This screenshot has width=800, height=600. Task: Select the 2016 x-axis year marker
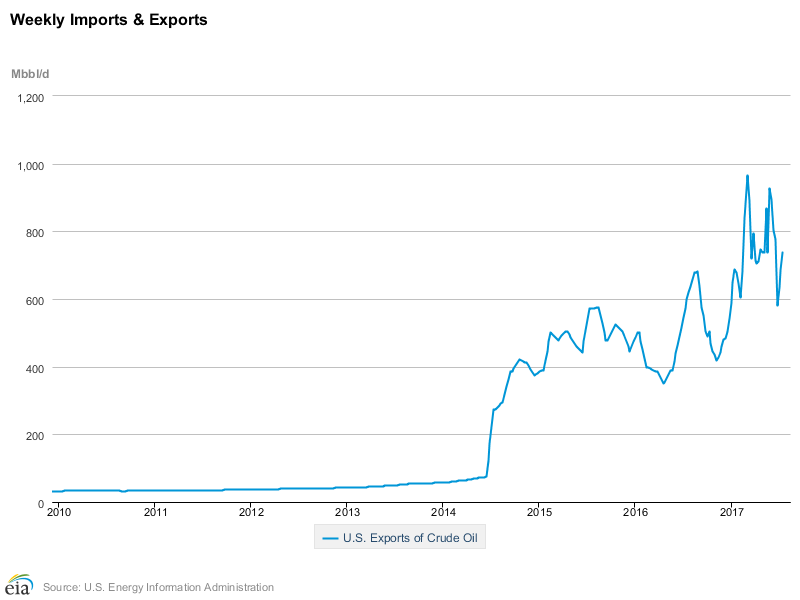tap(635, 512)
